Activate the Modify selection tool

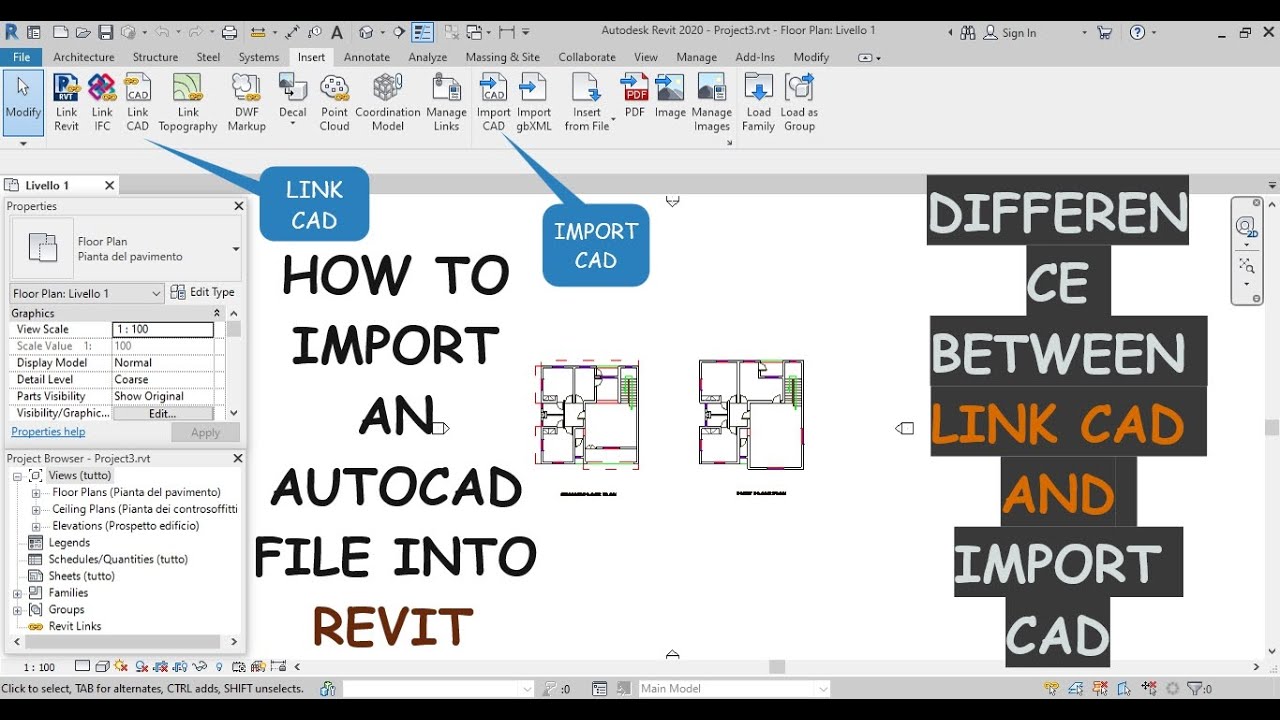23,102
